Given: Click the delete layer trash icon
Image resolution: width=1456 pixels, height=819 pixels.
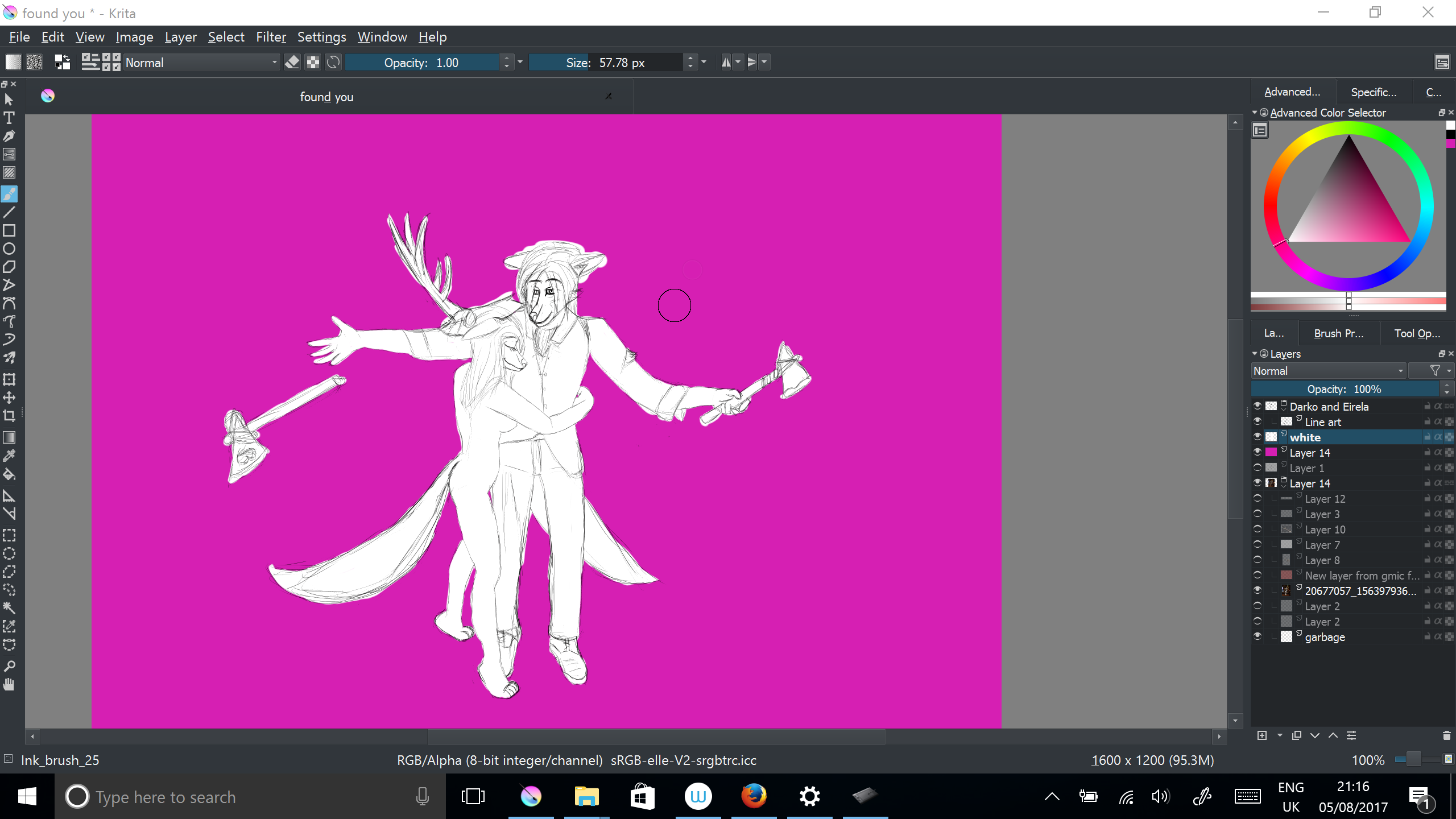Looking at the screenshot, I should click(1446, 735).
